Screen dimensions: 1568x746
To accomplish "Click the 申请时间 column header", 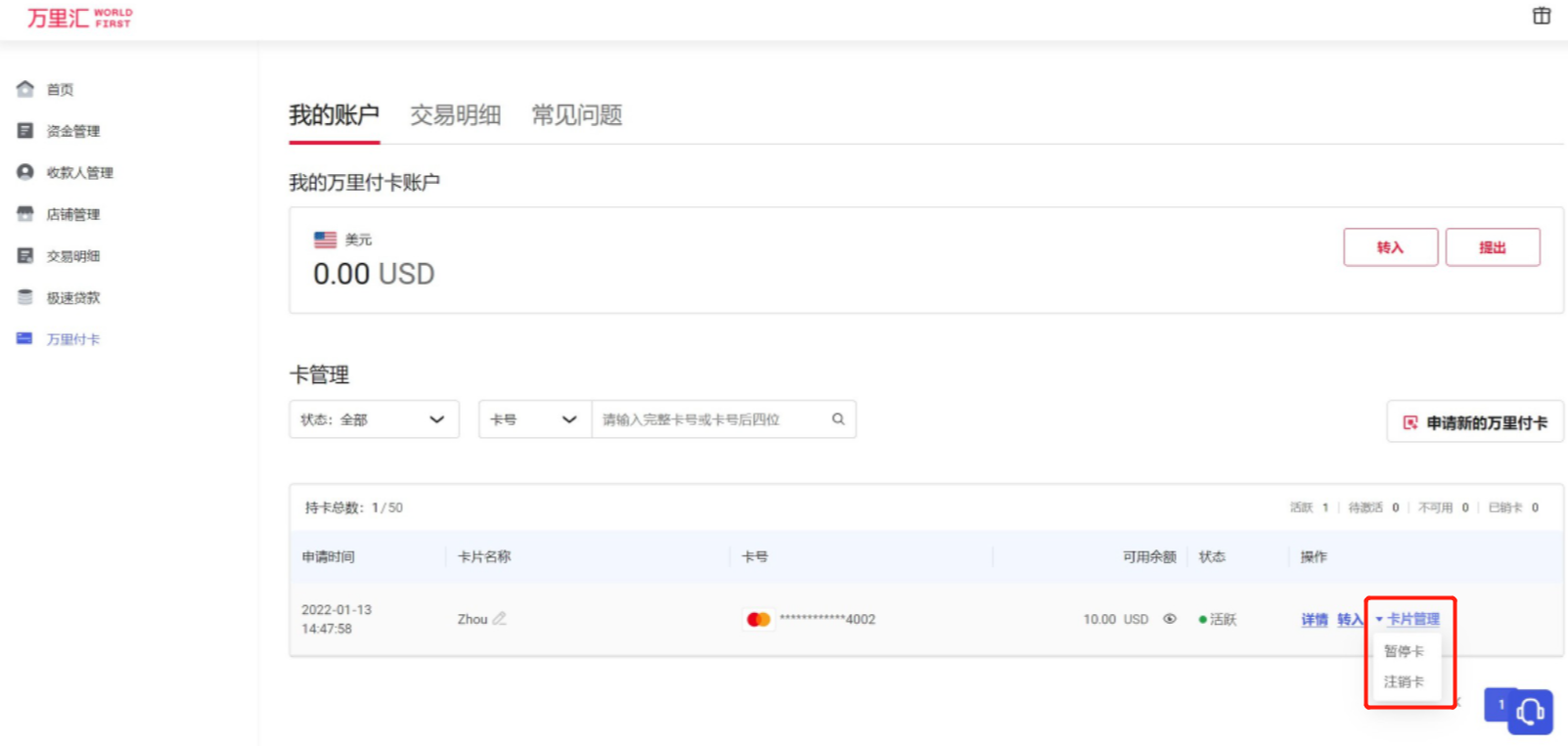I will [x=329, y=556].
